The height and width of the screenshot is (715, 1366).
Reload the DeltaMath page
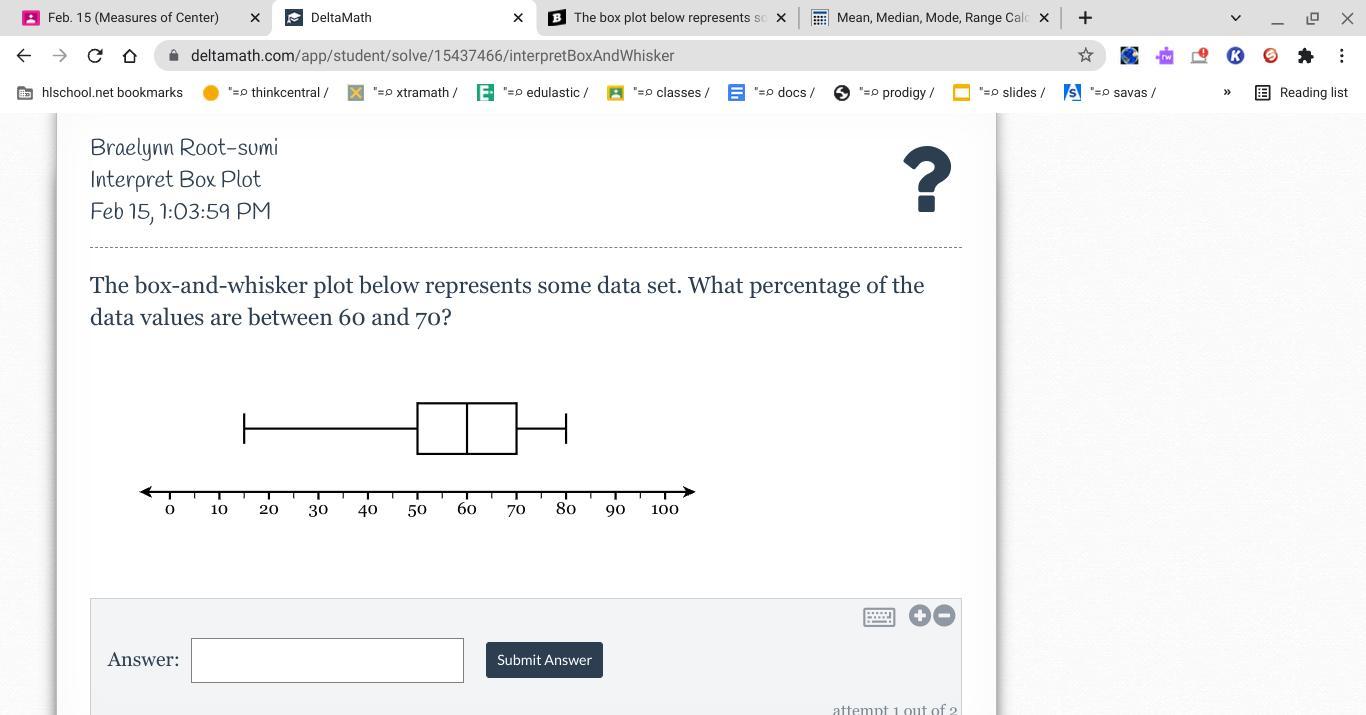[95, 56]
